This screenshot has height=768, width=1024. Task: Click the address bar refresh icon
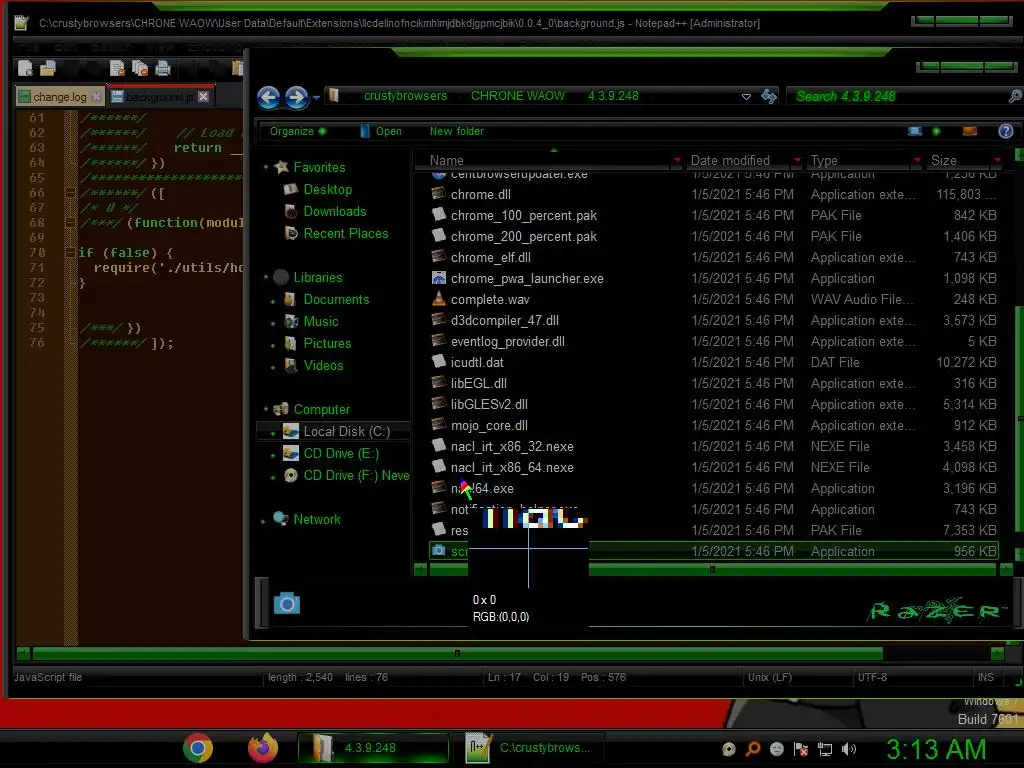(x=769, y=97)
